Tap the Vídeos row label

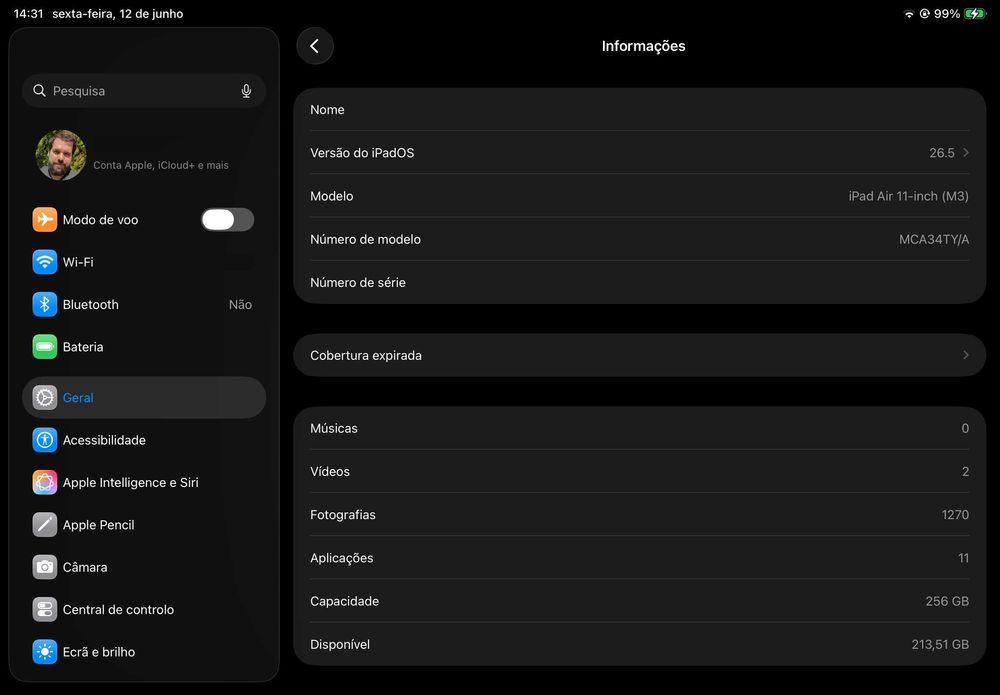click(x=330, y=472)
